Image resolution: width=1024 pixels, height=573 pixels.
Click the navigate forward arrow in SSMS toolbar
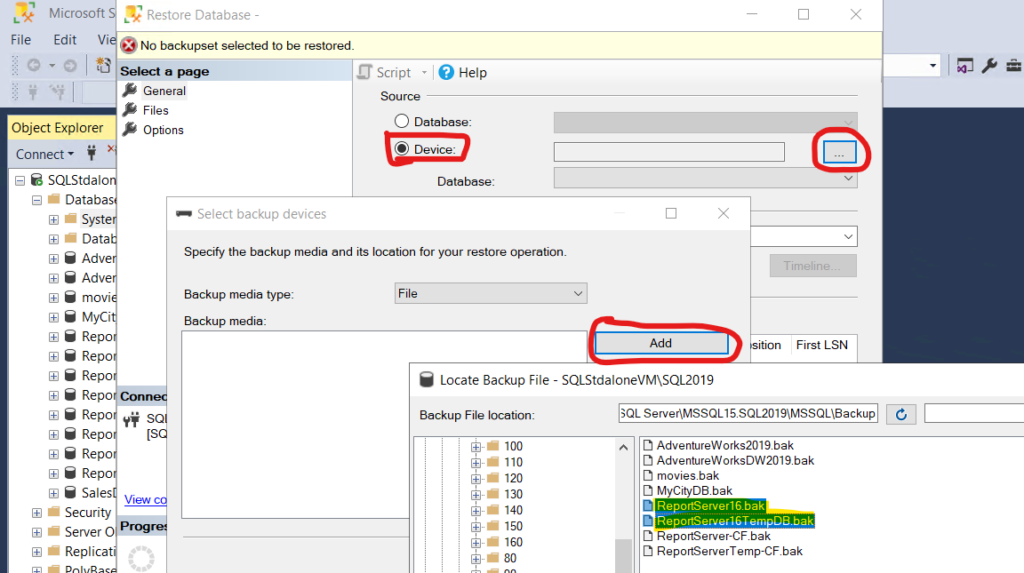[x=70, y=65]
